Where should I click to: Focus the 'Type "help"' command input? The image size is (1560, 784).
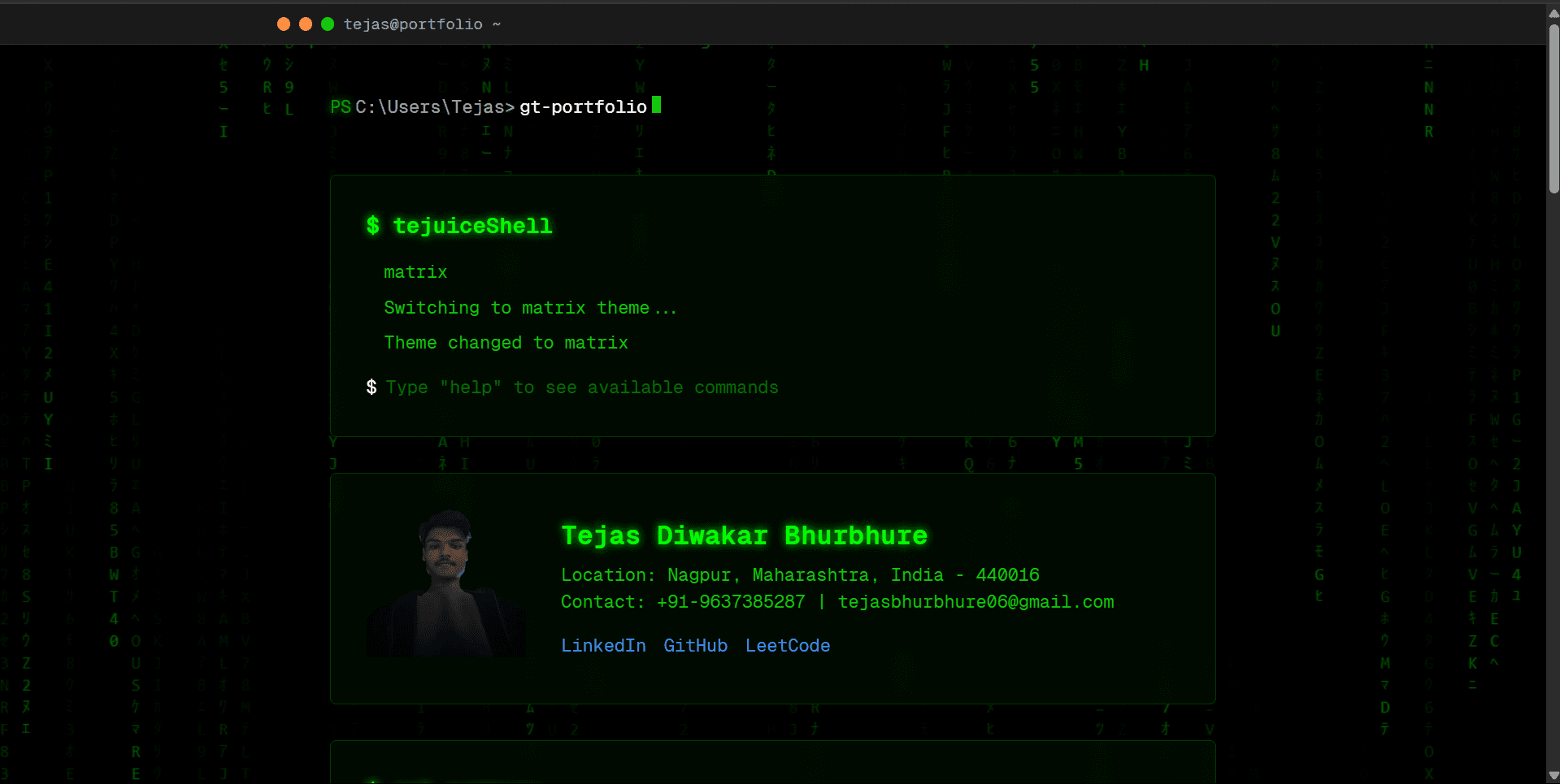click(582, 388)
